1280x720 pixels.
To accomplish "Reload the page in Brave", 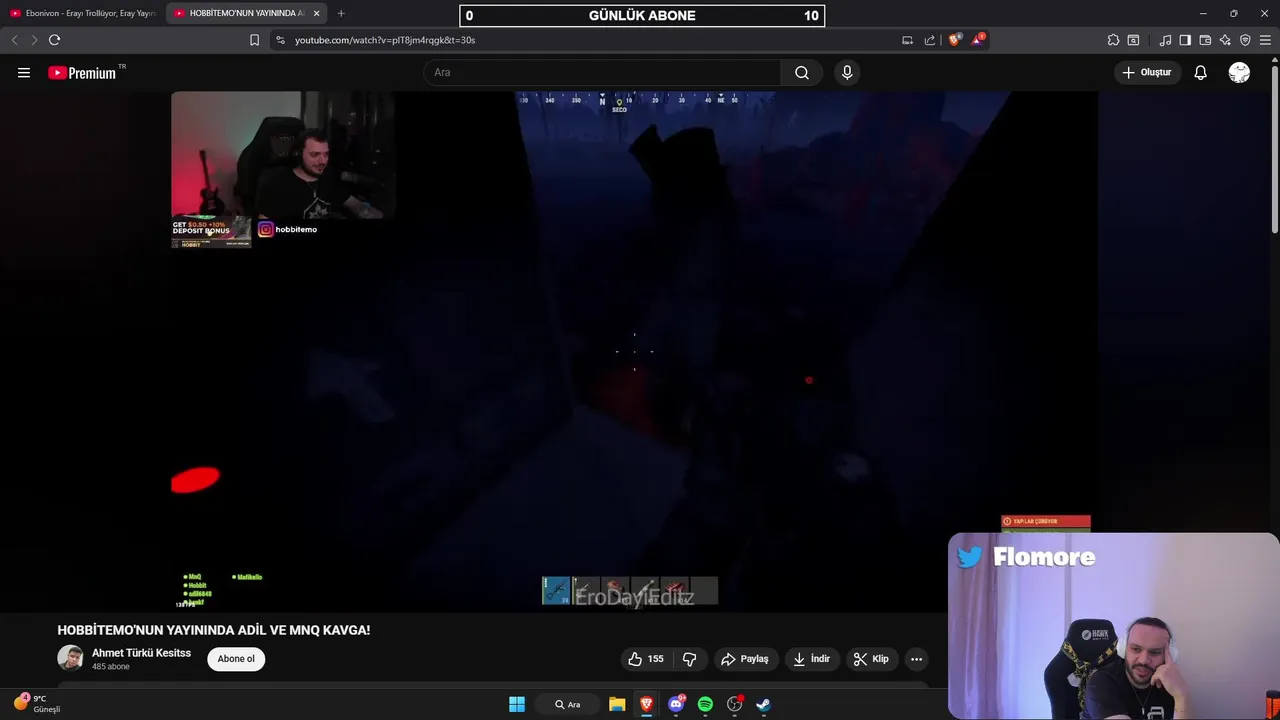I will pos(54,40).
